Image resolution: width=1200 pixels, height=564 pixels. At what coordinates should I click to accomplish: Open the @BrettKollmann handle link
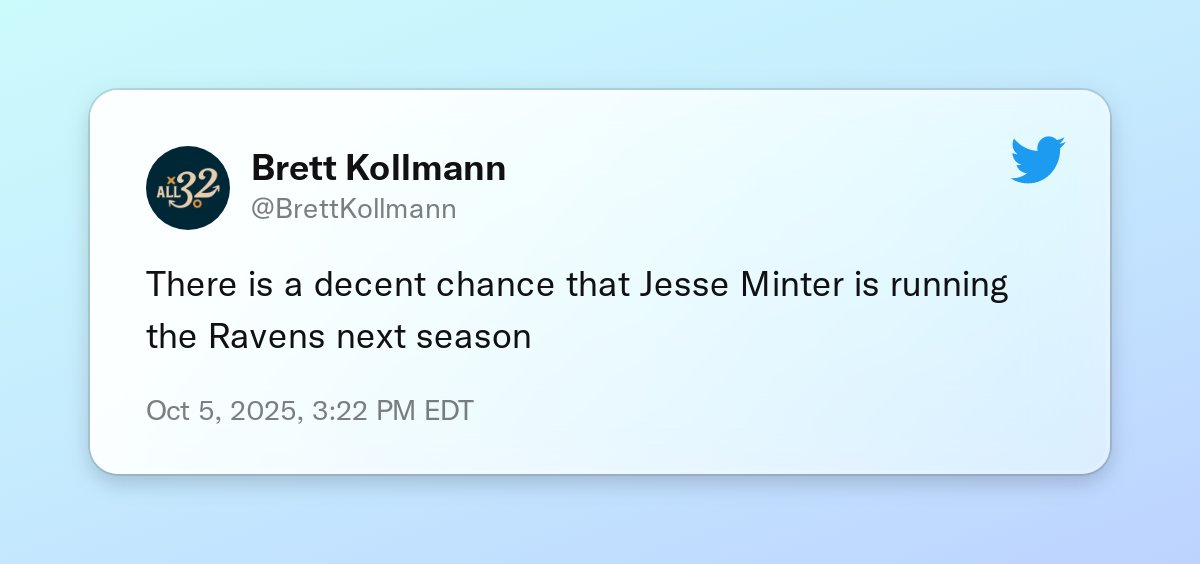coord(354,209)
